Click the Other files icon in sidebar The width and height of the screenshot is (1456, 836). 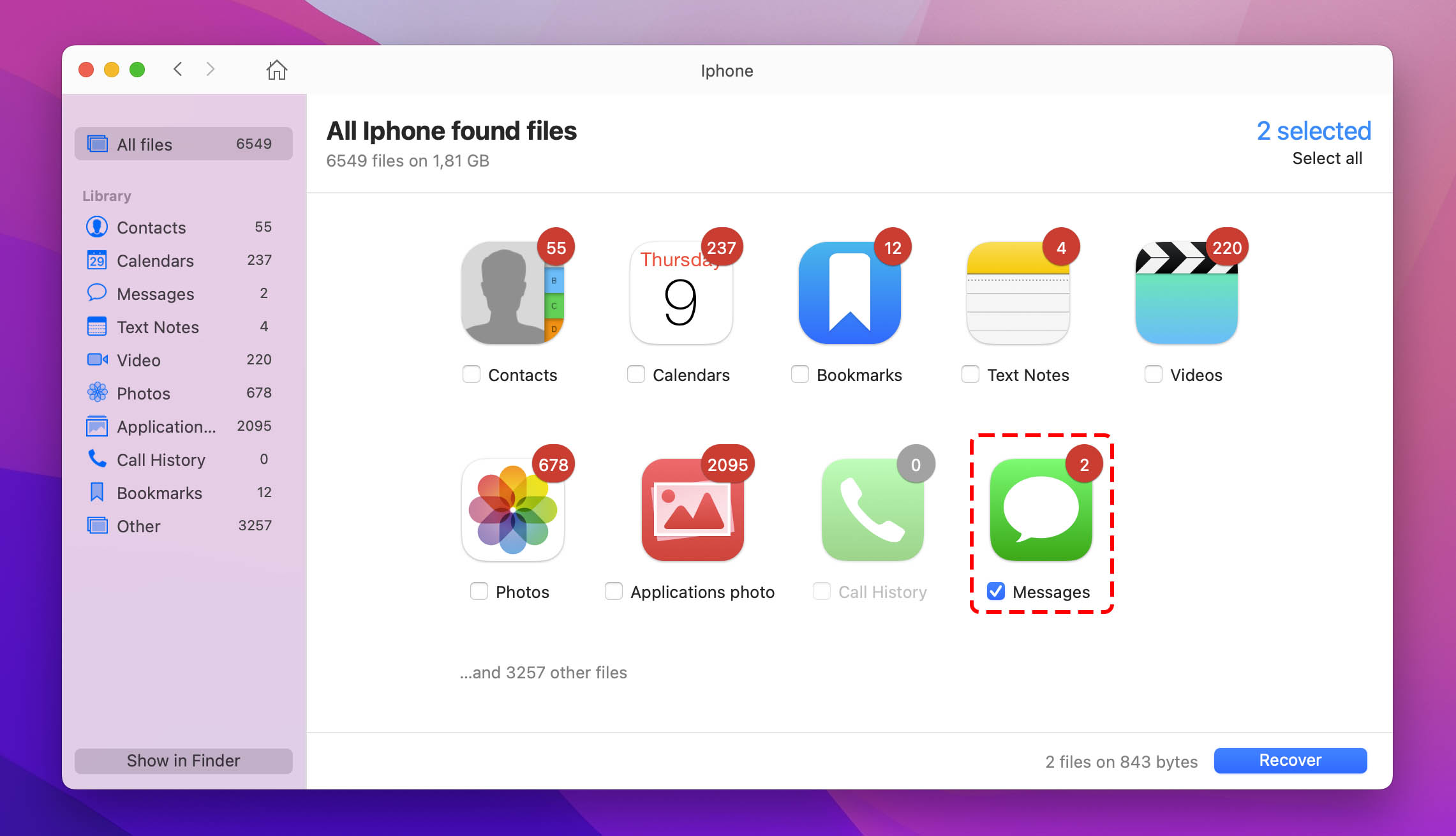pos(97,525)
